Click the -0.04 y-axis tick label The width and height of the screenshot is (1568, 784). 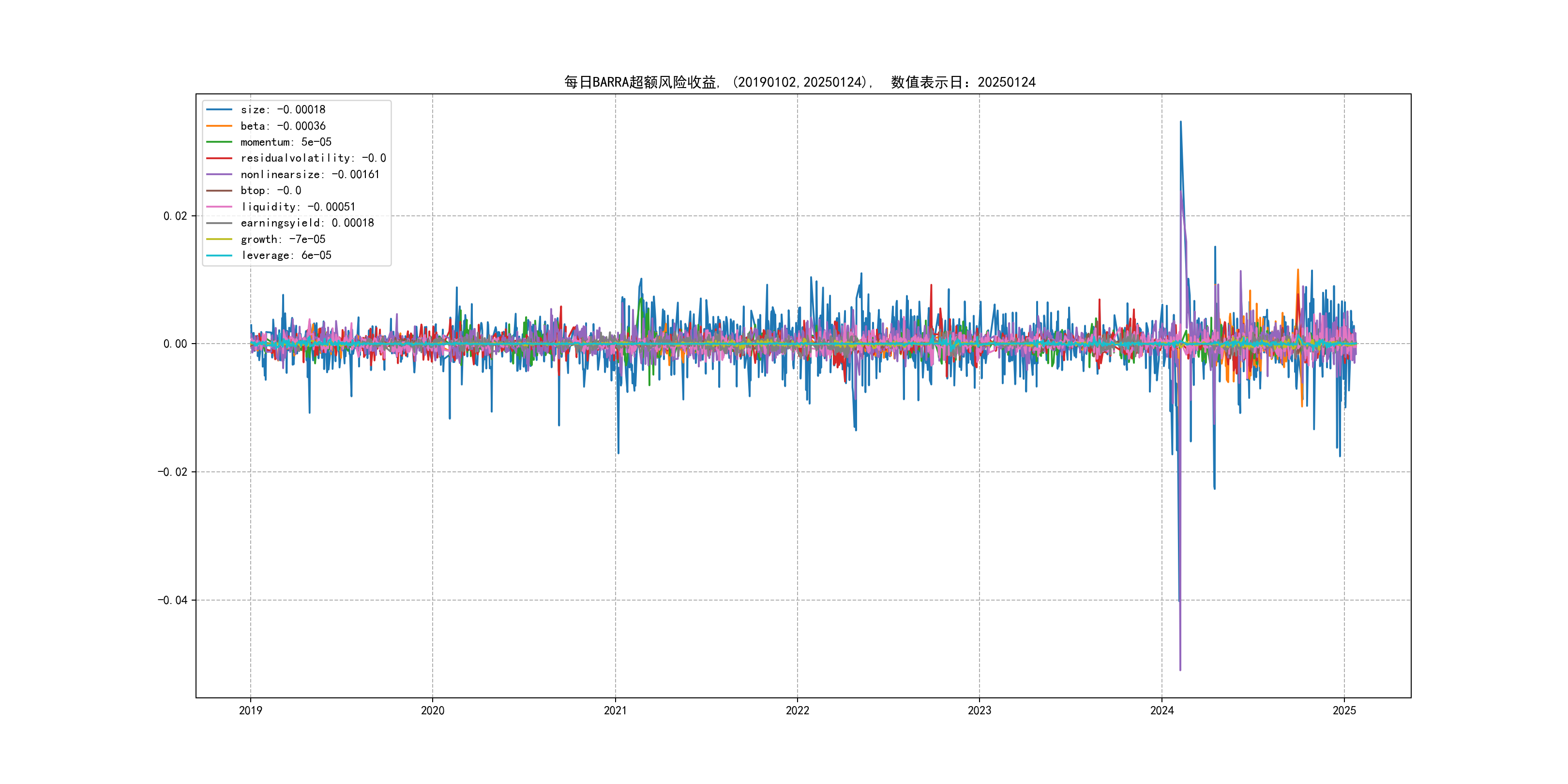pos(173,600)
